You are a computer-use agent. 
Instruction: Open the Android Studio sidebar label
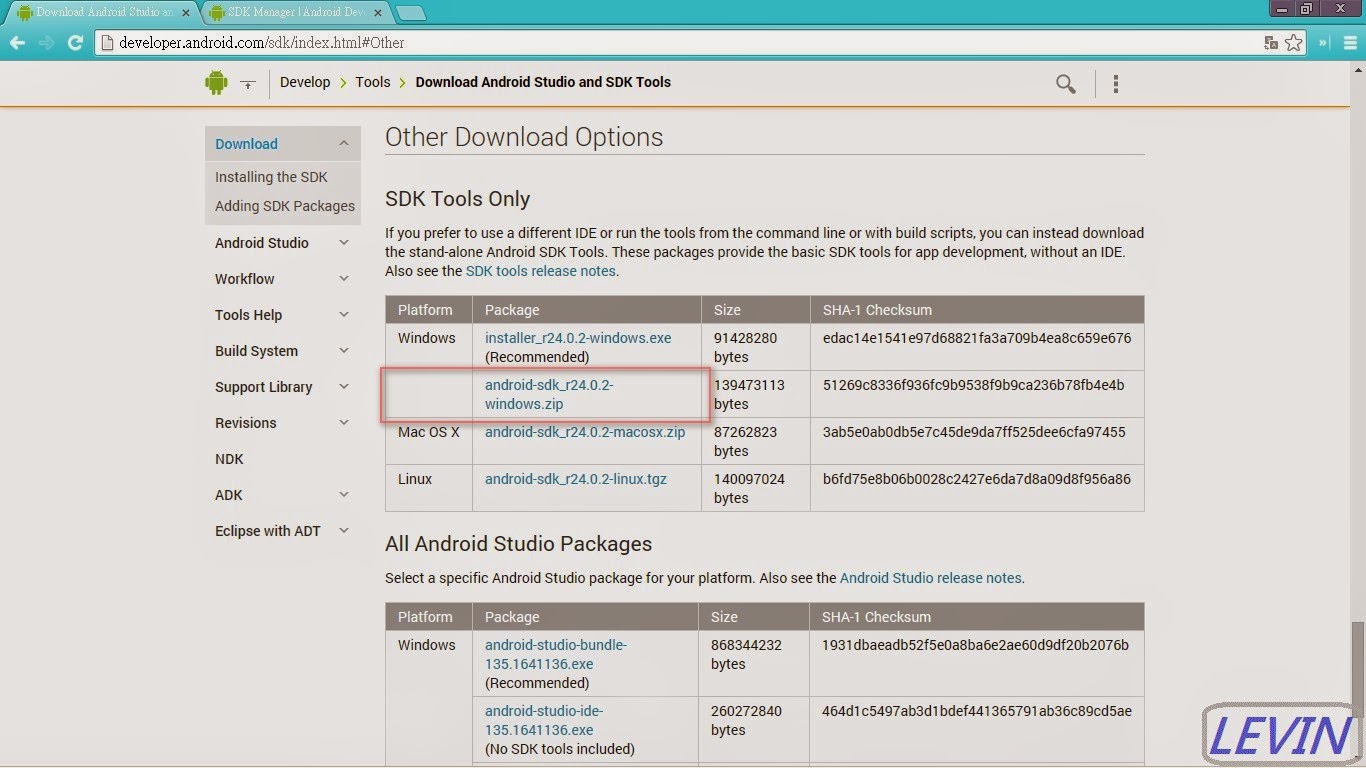(x=262, y=243)
